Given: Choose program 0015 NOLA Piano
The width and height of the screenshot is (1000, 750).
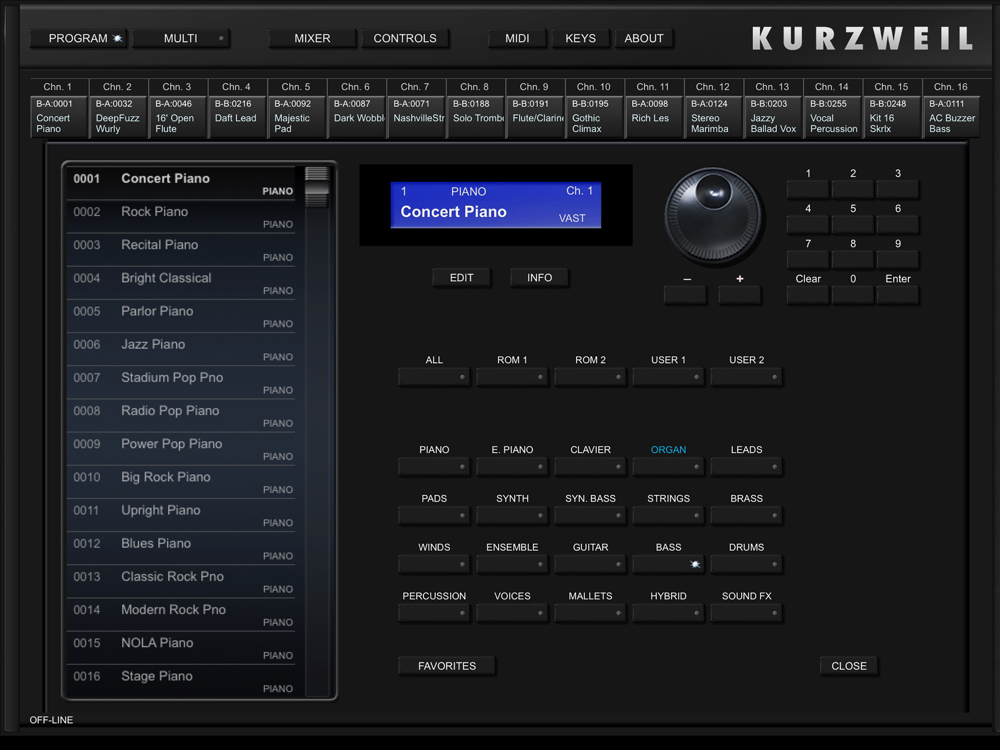Looking at the screenshot, I should [x=181, y=648].
